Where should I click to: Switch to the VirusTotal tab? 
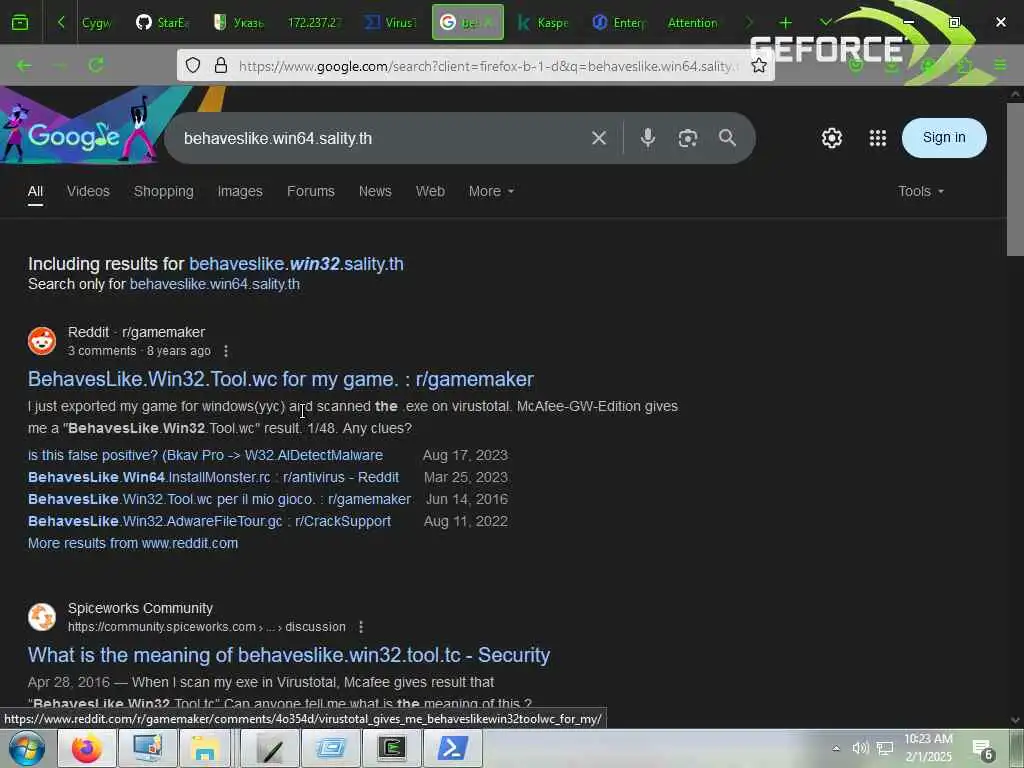pos(391,23)
